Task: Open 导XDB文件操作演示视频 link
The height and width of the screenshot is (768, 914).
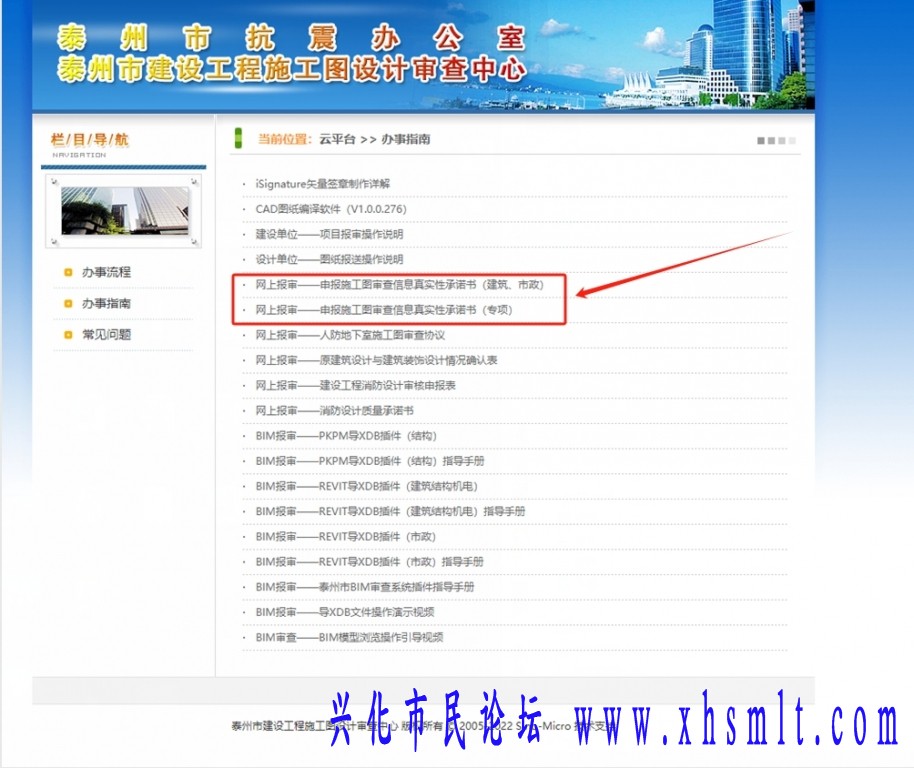Action: click(x=345, y=612)
